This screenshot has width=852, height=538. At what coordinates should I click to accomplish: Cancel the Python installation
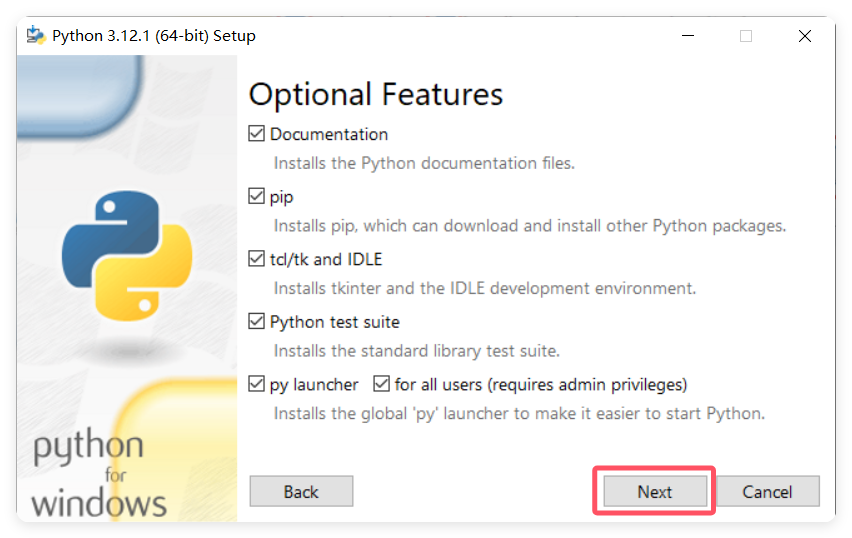click(x=768, y=491)
